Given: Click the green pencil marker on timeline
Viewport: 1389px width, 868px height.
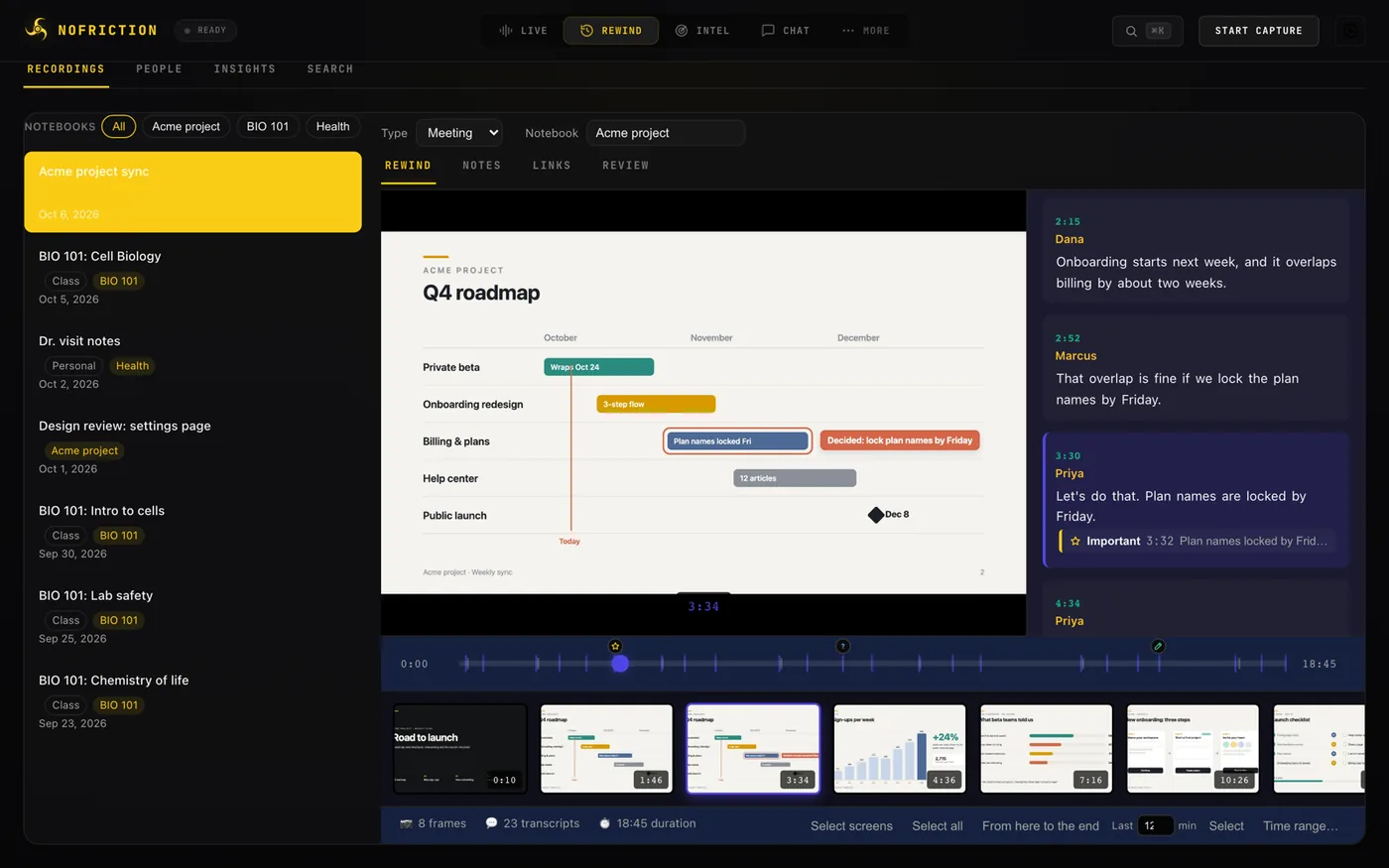Looking at the screenshot, I should 1158,646.
